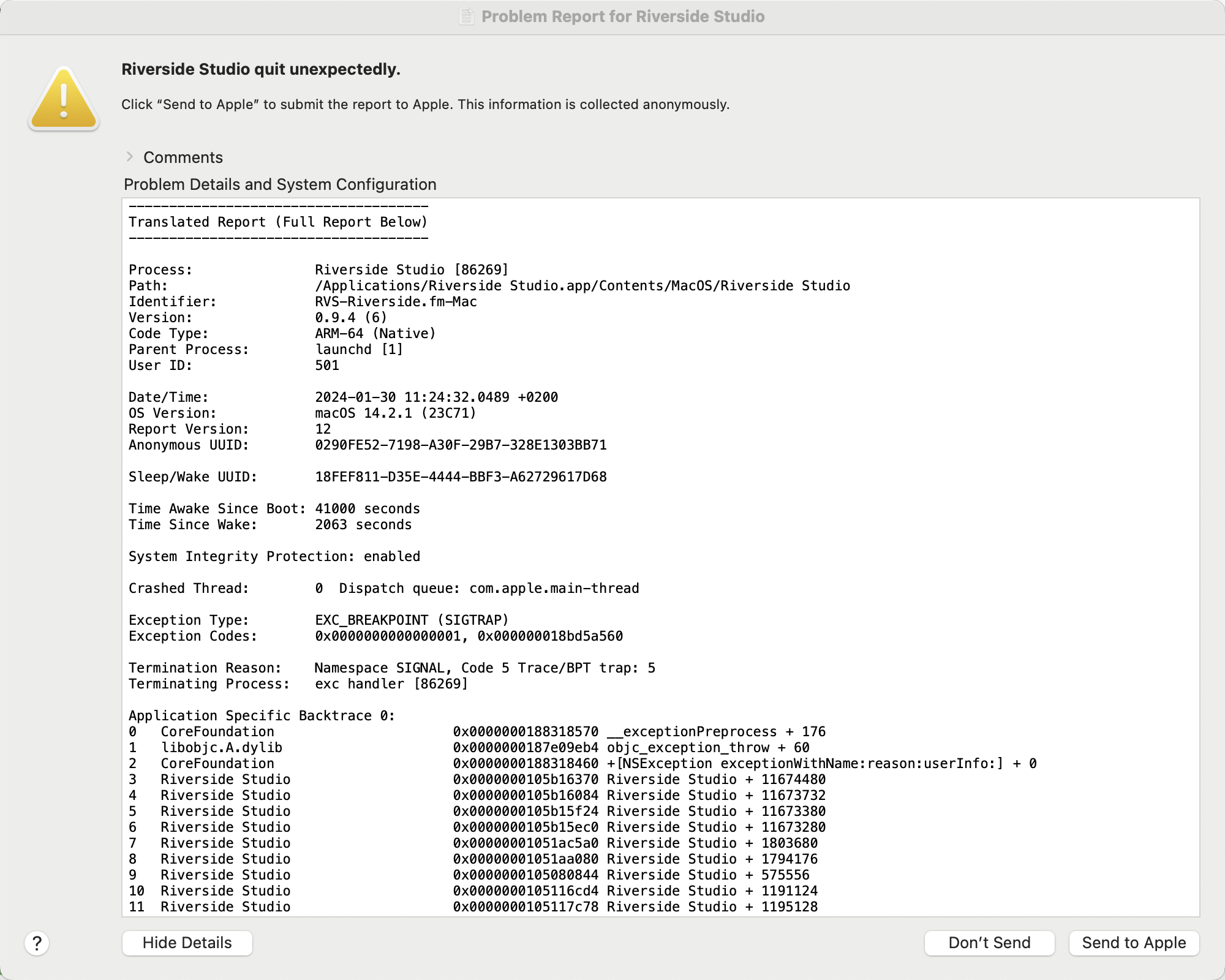
Task: Click the Identifier RVS-Riverside.fm-Mac text
Action: click(x=396, y=301)
